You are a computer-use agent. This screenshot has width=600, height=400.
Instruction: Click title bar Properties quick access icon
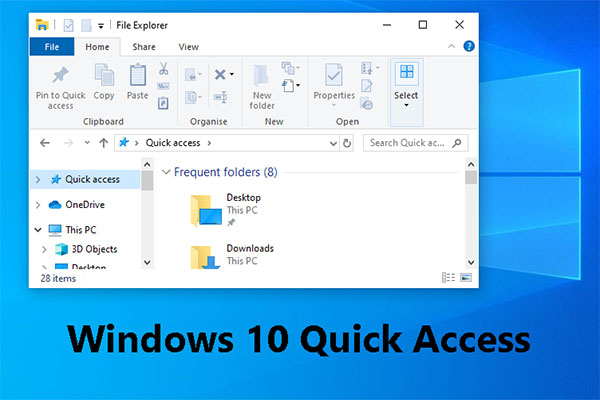point(68,26)
